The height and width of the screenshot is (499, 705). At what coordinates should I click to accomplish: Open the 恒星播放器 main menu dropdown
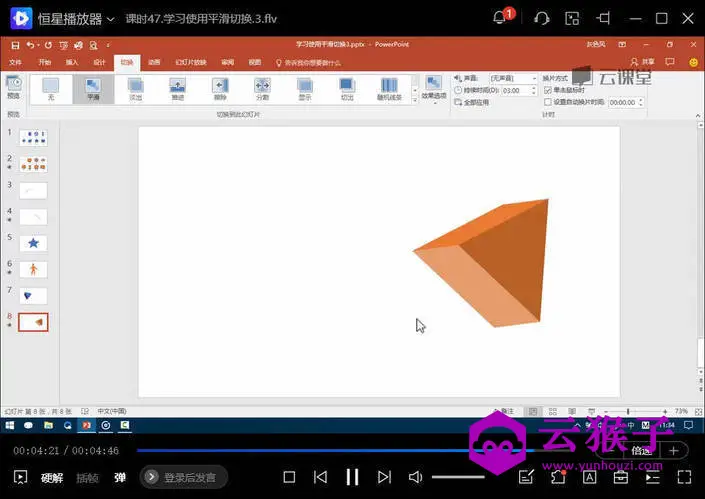(x=111, y=19)
